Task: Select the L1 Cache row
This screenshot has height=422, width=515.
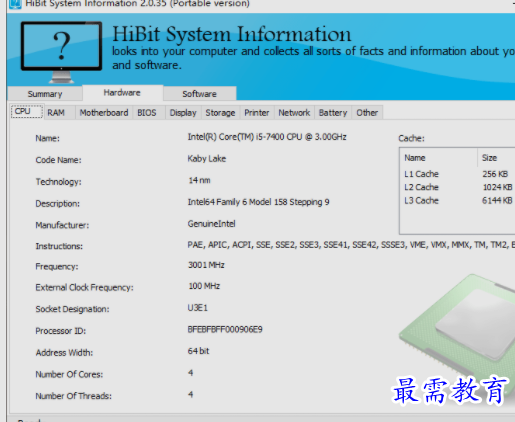Action: [458, 174]
